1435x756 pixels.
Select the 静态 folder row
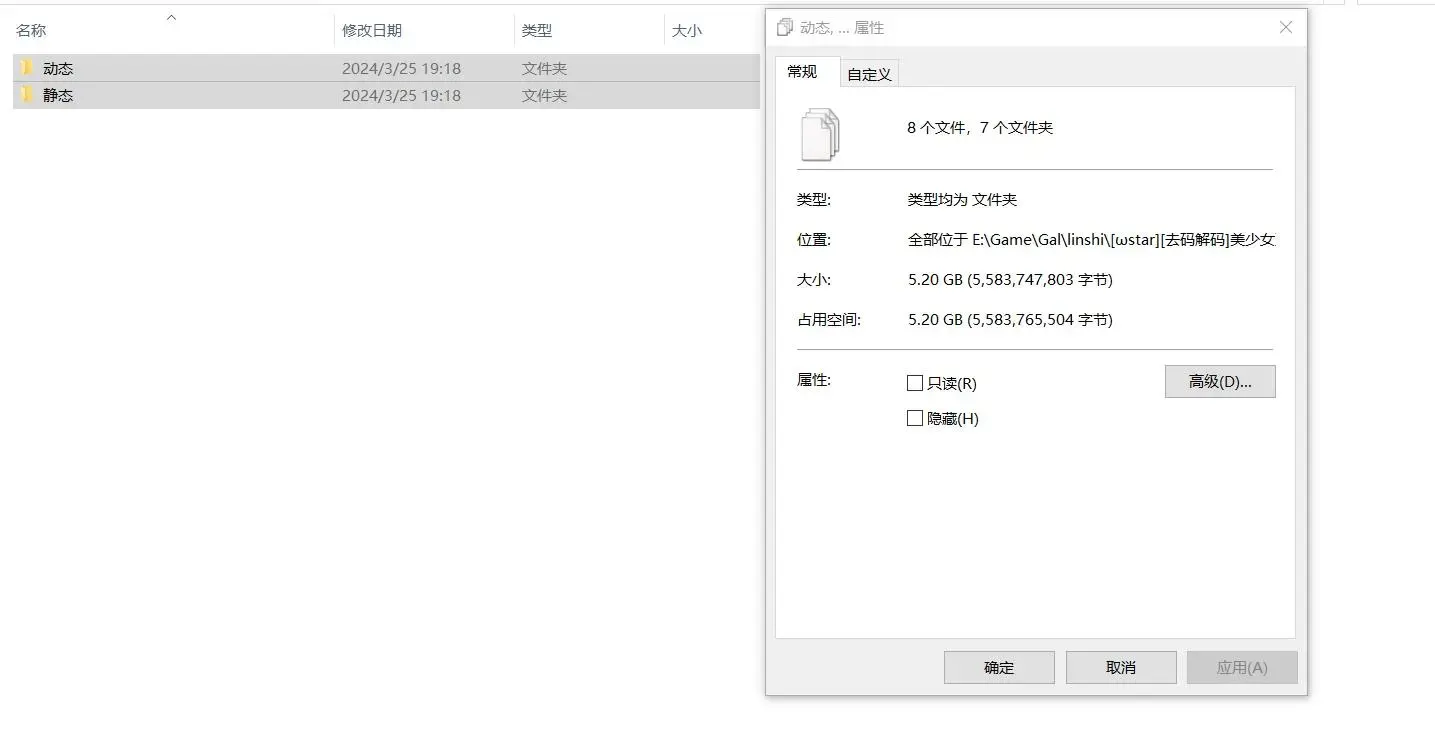click(386, 95)
